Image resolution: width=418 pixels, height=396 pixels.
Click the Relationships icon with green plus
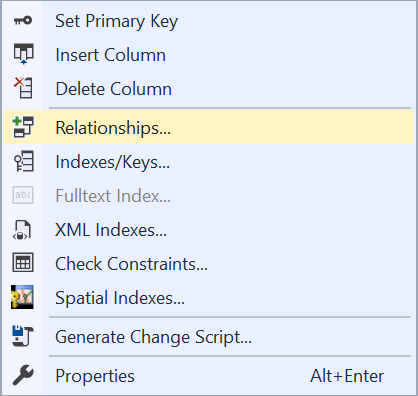23,127
